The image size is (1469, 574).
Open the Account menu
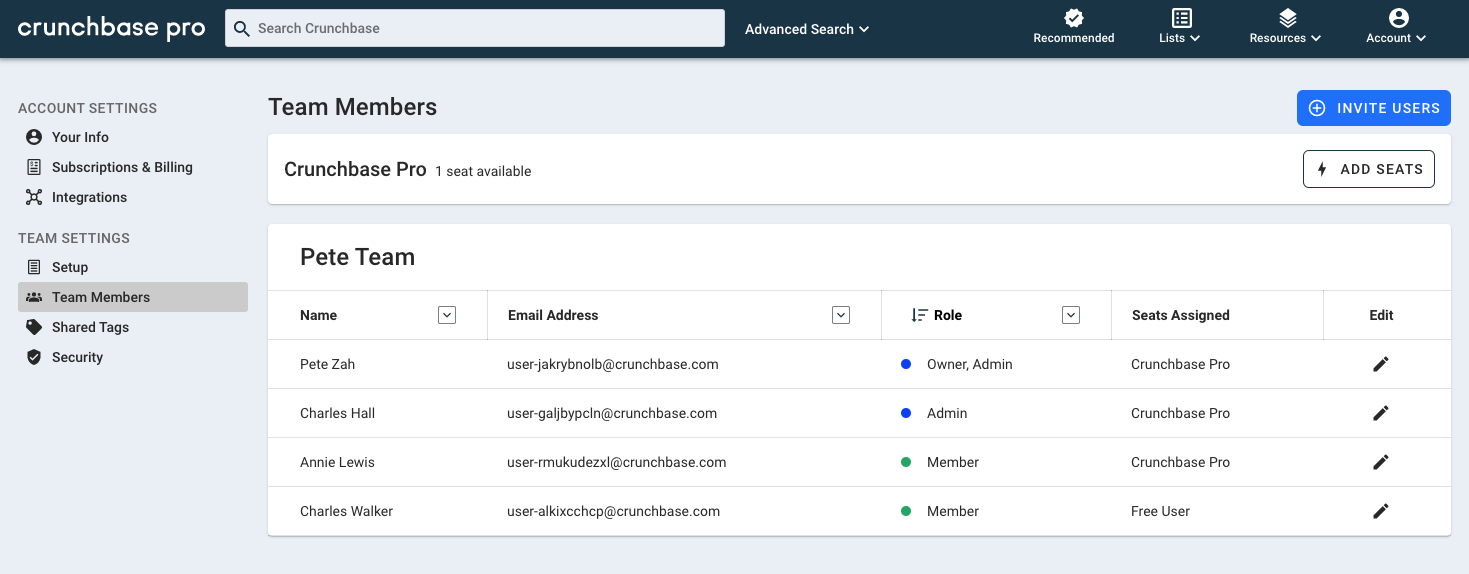(1397, 27)
